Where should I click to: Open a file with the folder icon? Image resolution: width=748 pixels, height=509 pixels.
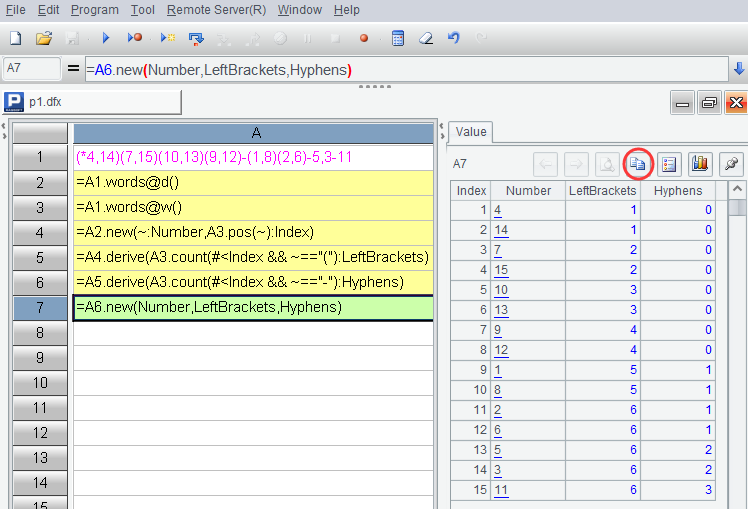[43, 38]
